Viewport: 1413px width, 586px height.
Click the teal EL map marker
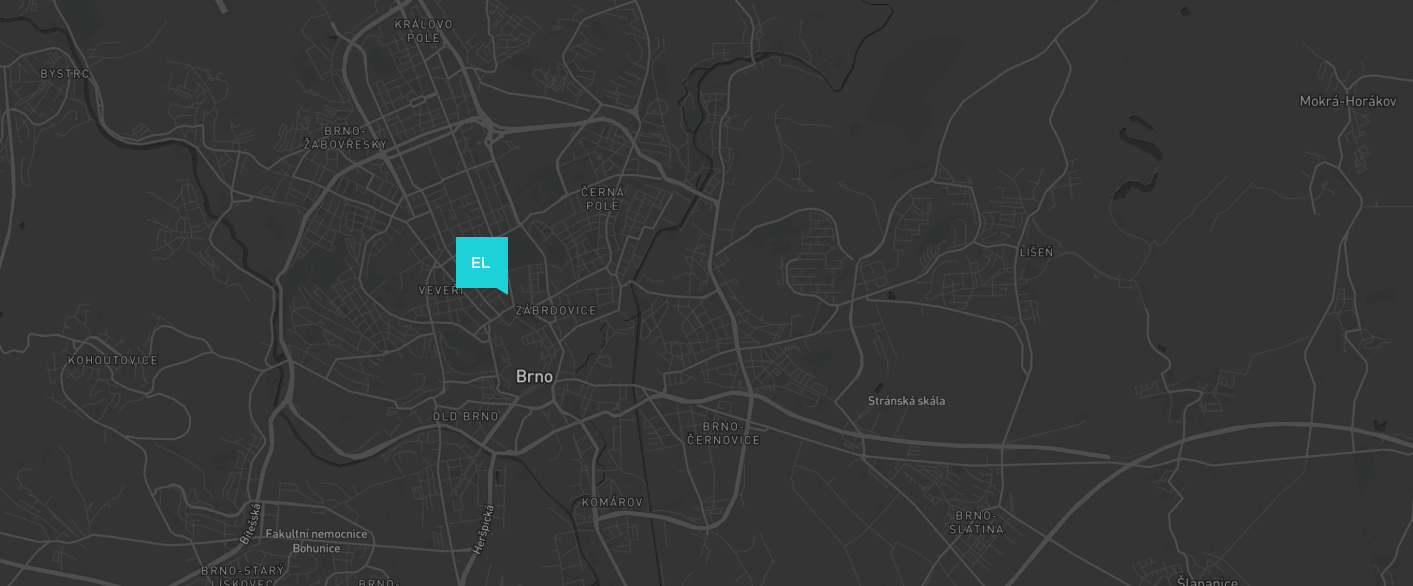click(482, 264)
